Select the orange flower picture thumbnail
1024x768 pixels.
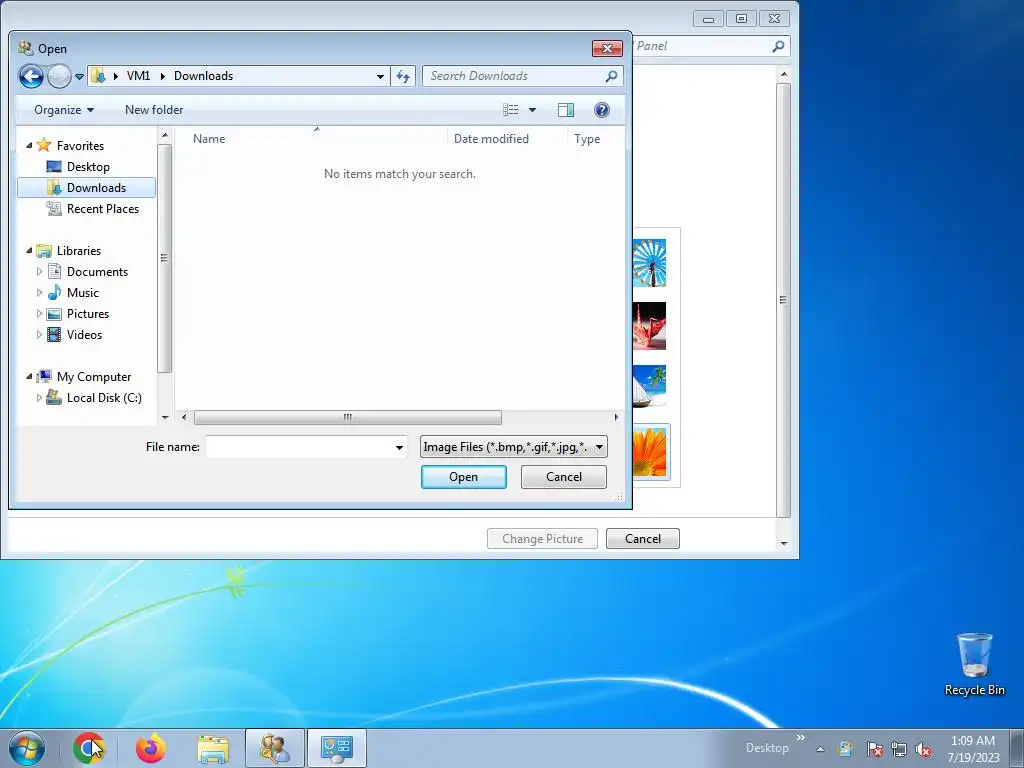tap(649, 451)
